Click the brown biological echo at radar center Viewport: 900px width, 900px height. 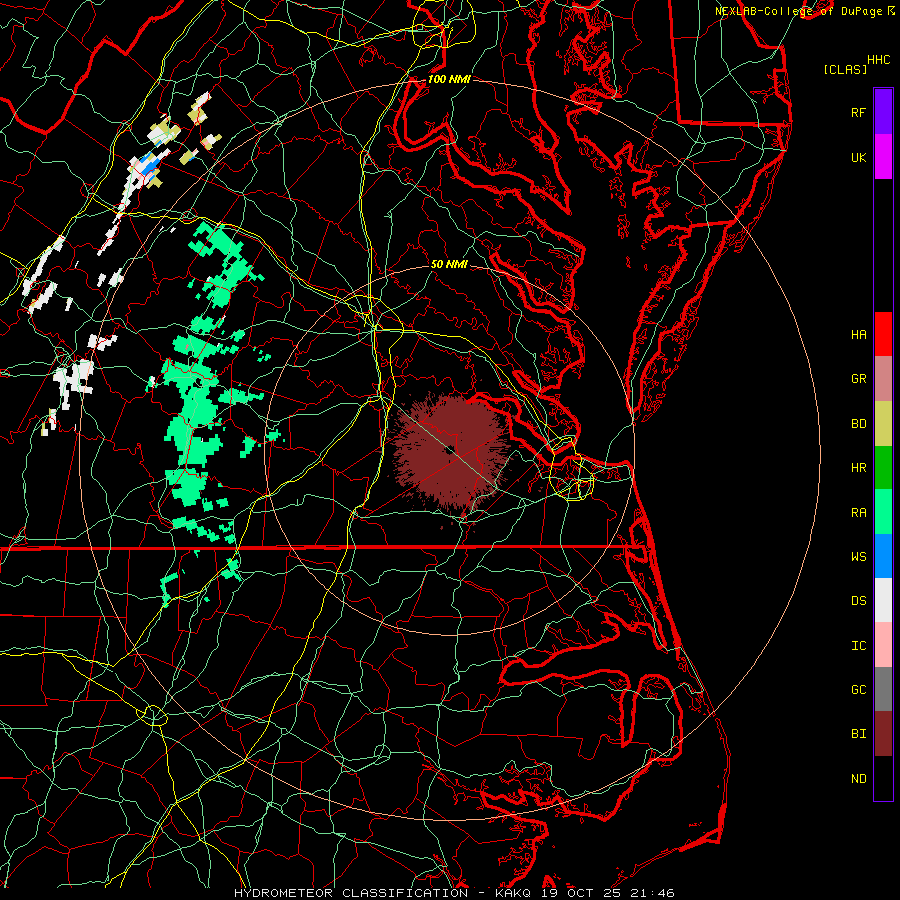tap(453, 451)
